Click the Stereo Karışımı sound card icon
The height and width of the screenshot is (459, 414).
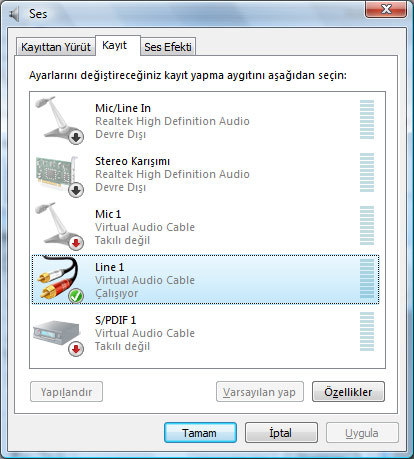coord(59,176)
